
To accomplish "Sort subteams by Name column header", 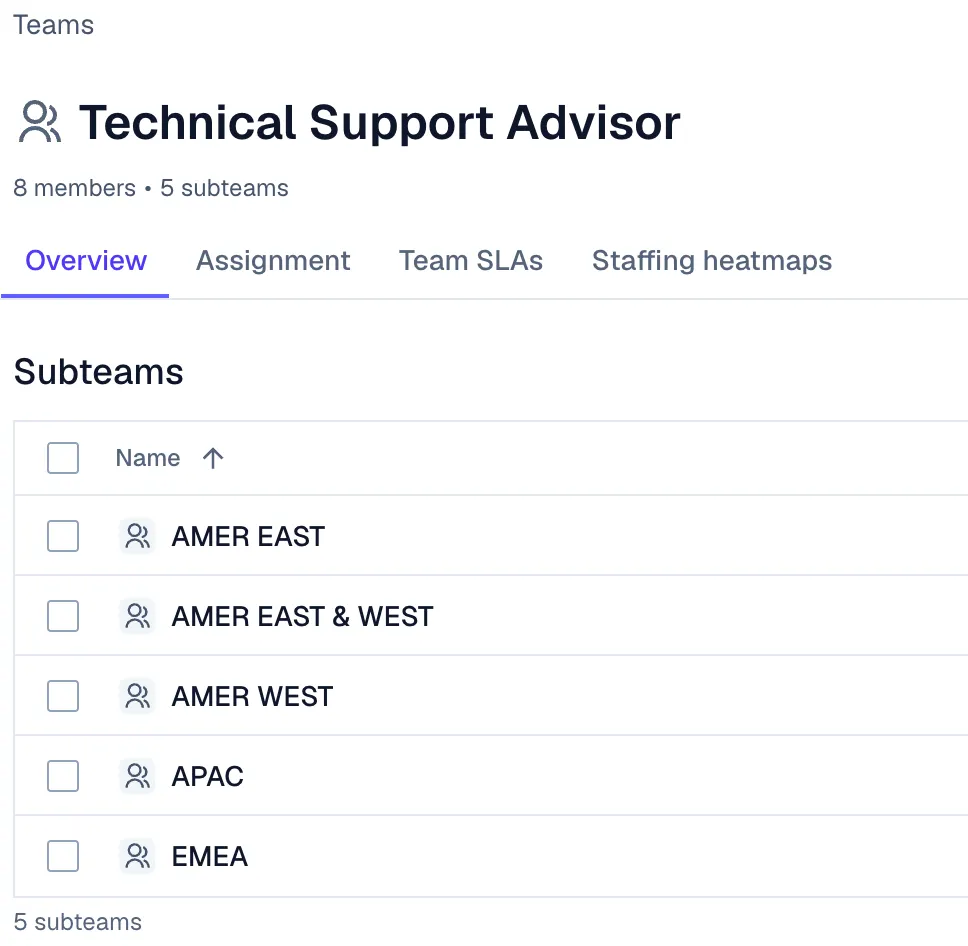I will [x=148, y=458].
